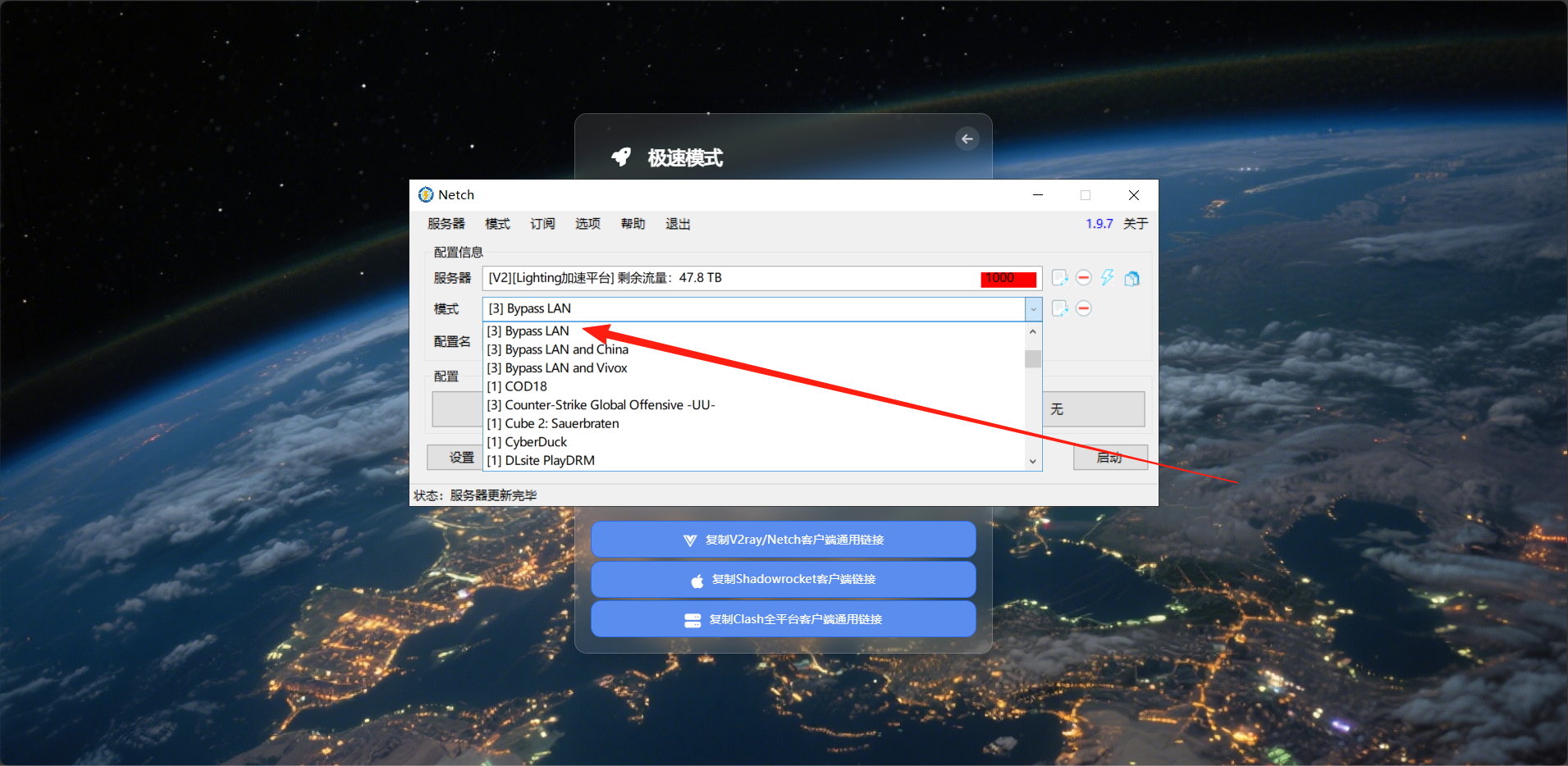Open the 服务器 menu
Image resolution: width=1568 pixels, height=766 pixels.
(446, 224)
